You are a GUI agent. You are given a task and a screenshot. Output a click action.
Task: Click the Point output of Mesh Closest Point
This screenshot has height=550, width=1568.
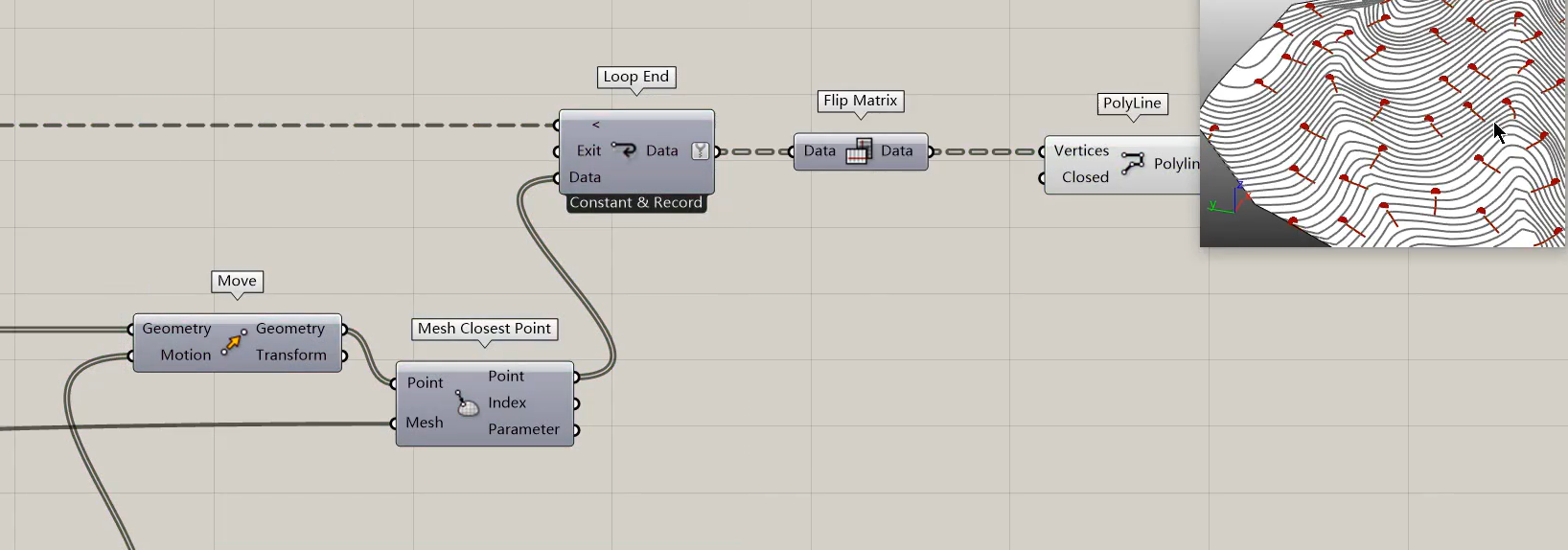coord(506,377)
